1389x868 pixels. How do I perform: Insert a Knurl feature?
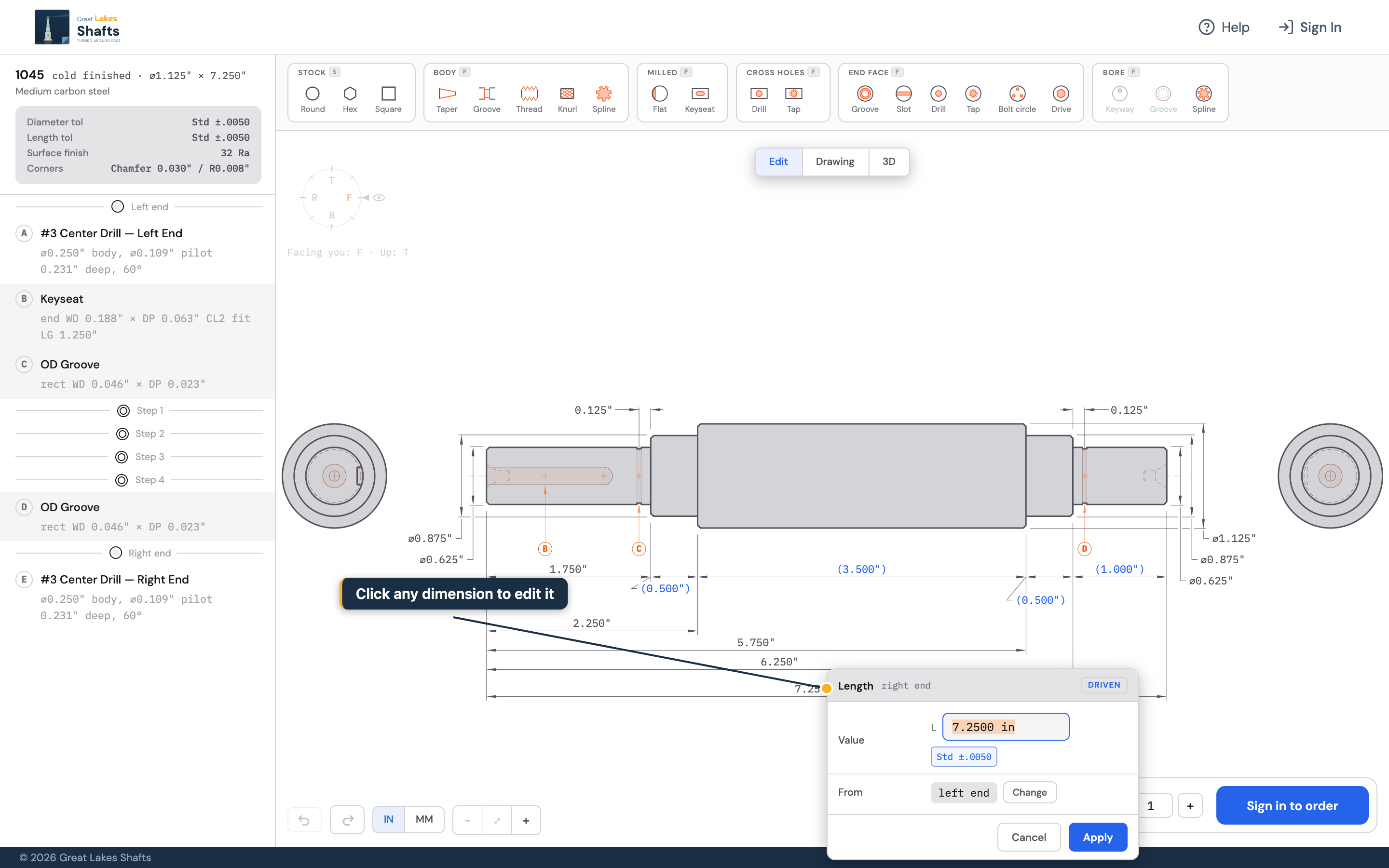(x=567, y=99)
